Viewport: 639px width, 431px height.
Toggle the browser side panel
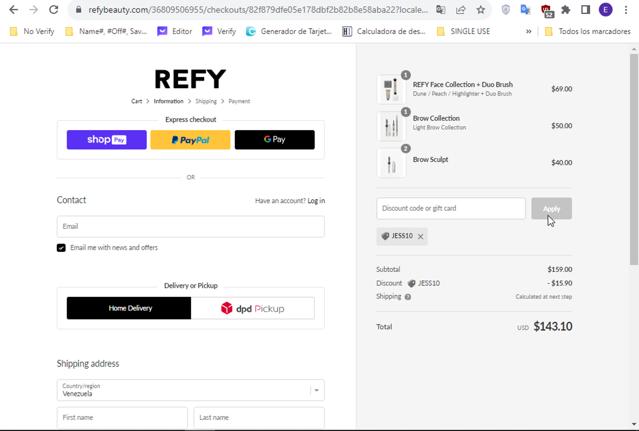coord(586,9)
